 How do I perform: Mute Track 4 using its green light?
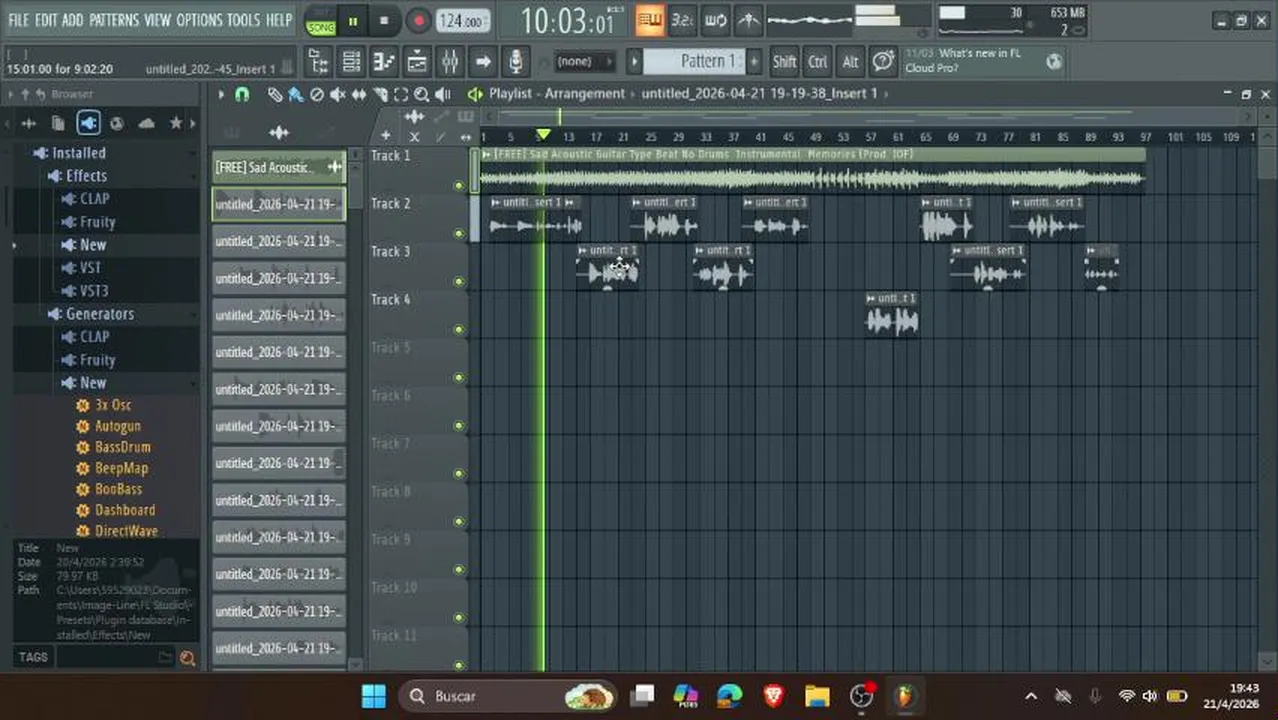459,330
